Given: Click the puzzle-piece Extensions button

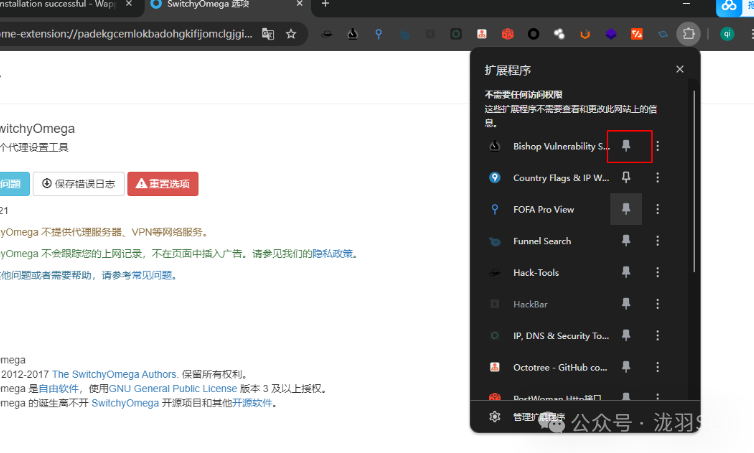Looking at the screenshot, I should [689, 34].
